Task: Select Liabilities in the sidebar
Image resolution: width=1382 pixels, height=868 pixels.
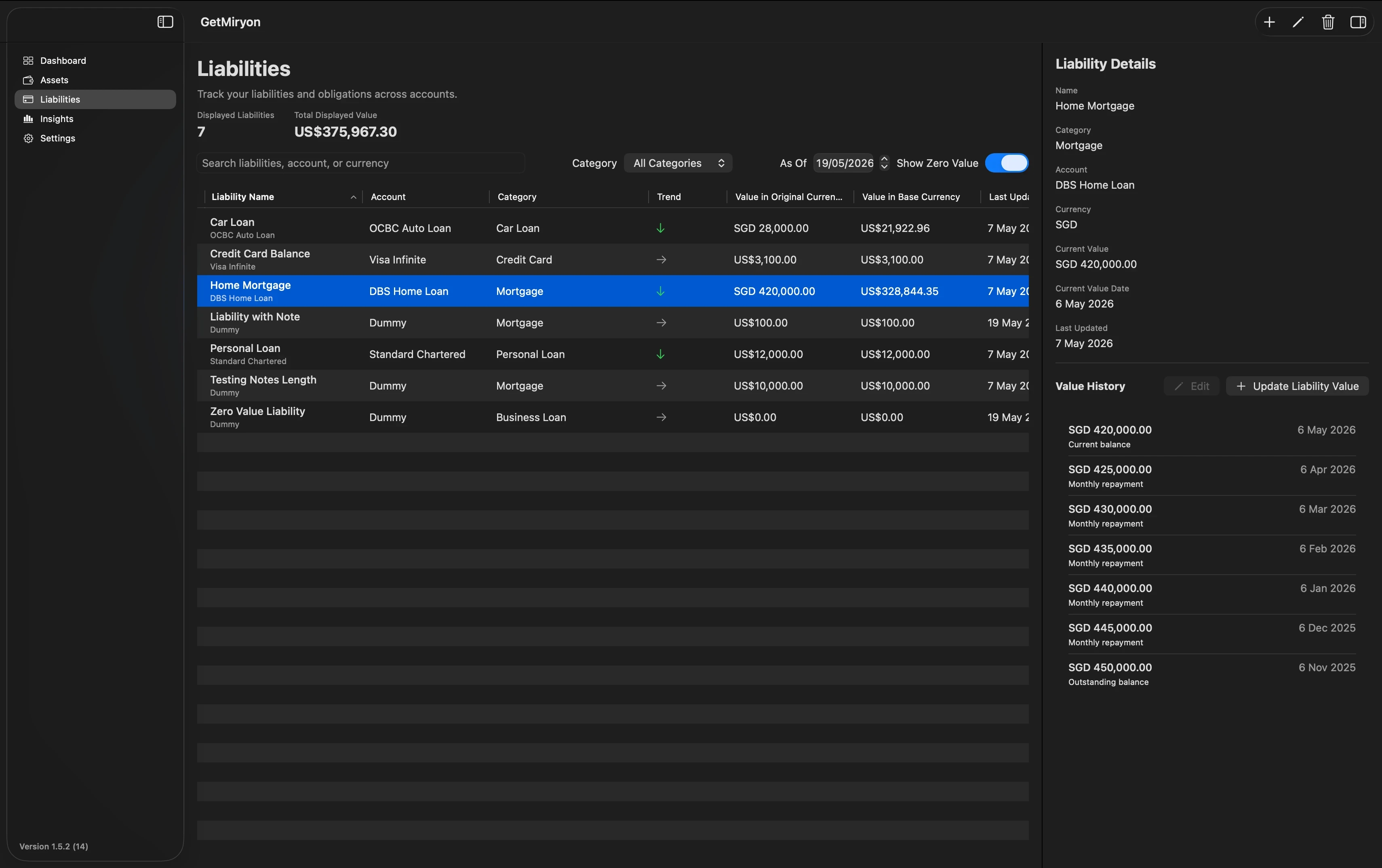Action: pyautogui.click(x=95, y=99)
